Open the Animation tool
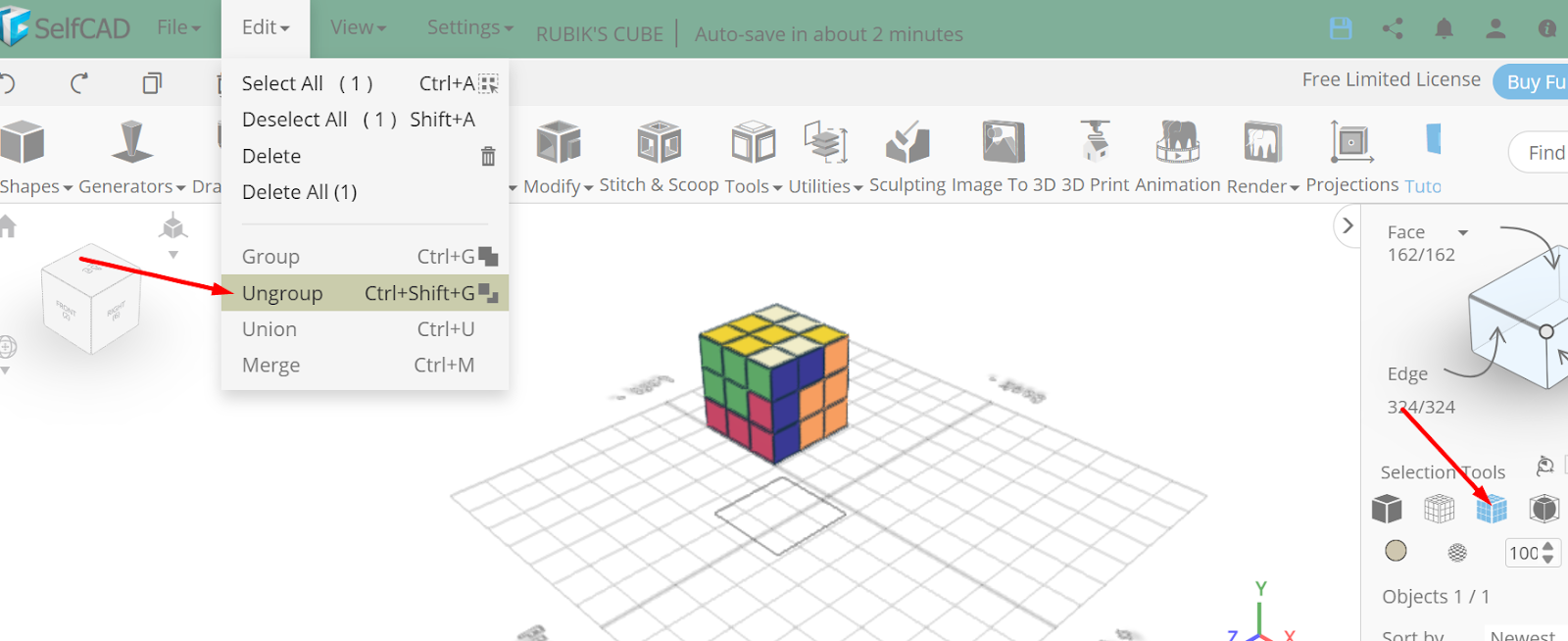1568x641 pixels. coord(1178,157)
